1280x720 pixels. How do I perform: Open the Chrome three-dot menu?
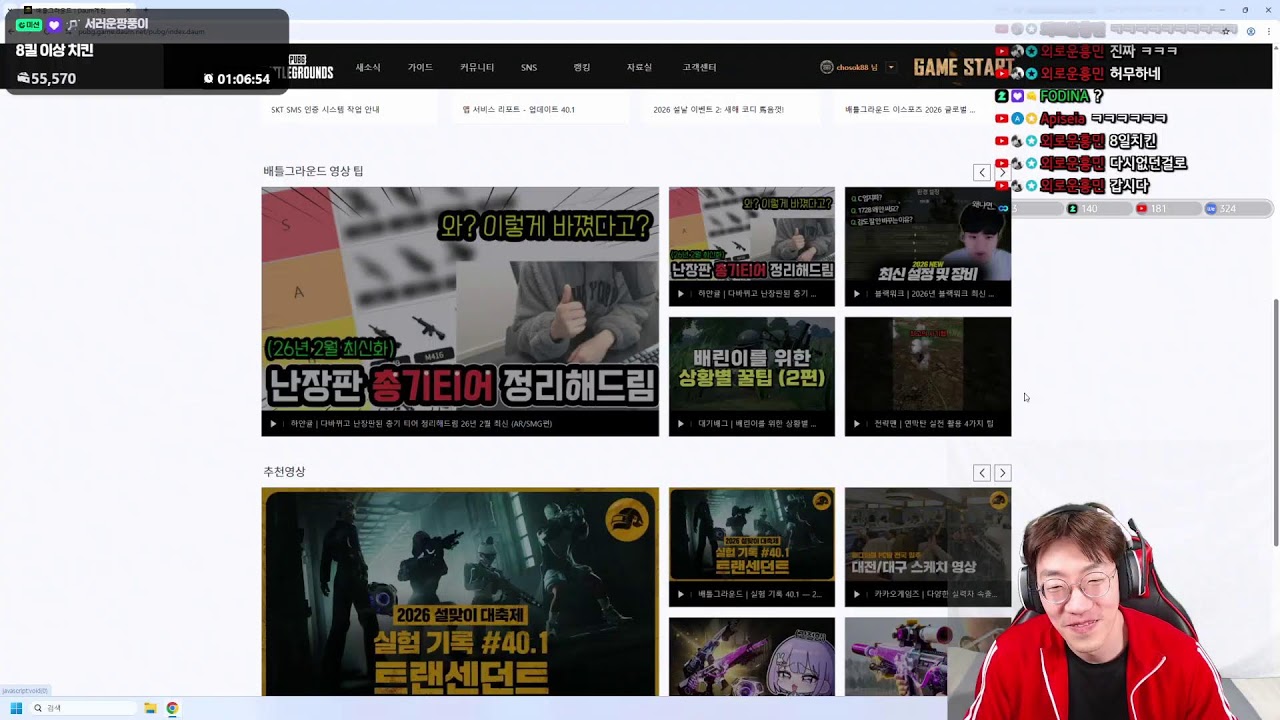click(1270, 31)
